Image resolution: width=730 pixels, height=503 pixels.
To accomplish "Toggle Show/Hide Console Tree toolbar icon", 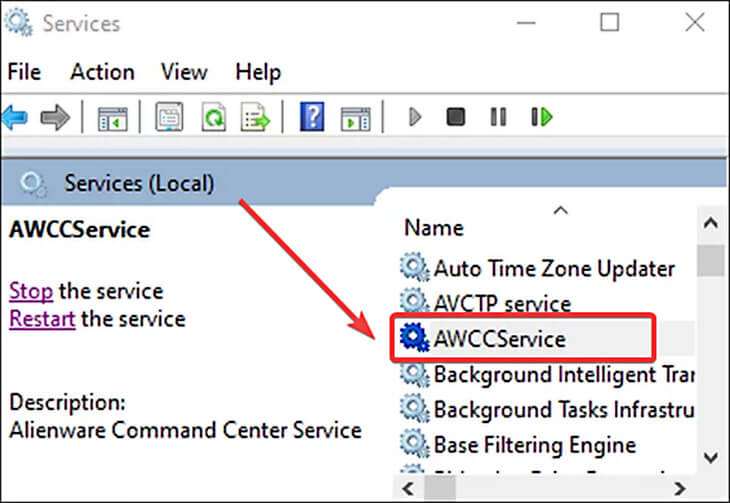I will 112,117.
